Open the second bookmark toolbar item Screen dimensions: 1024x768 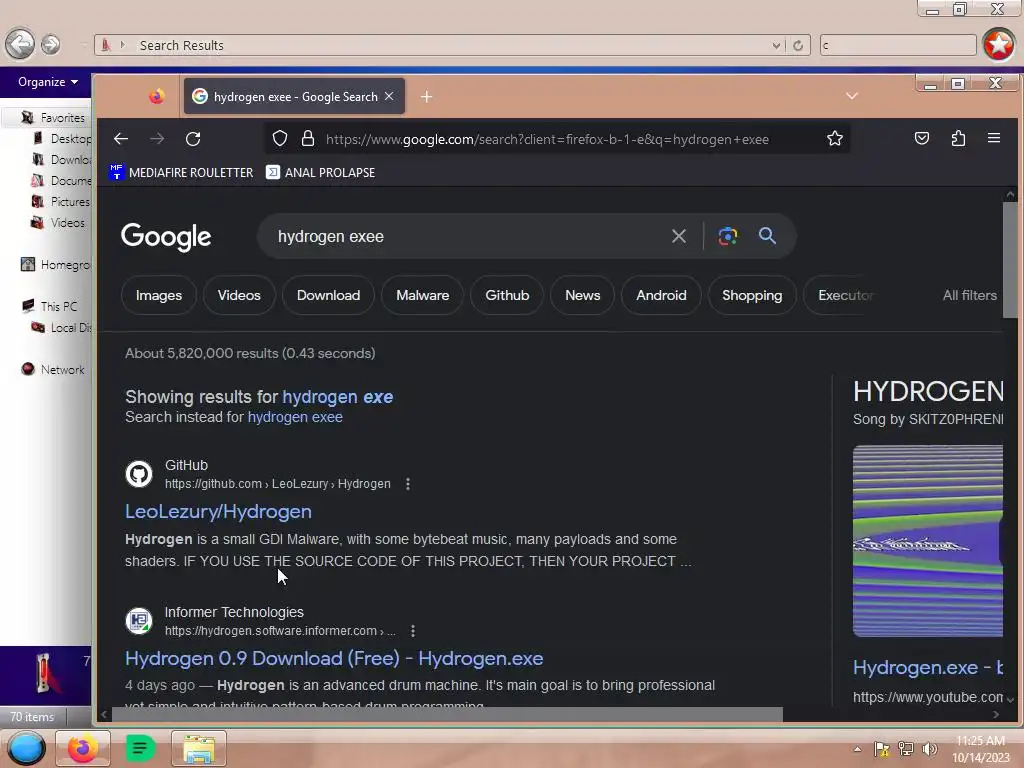(321, 172)
